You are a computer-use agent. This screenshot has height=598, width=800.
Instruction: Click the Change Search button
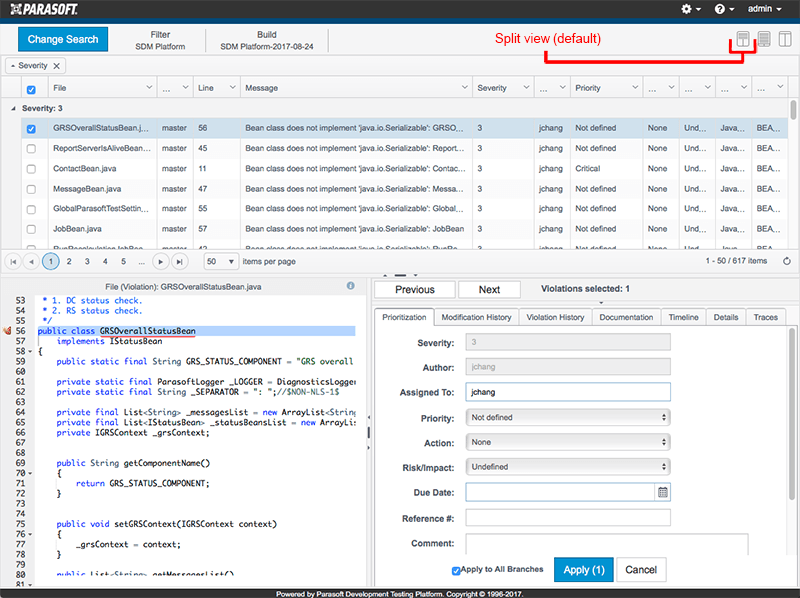tap(63, 39)
